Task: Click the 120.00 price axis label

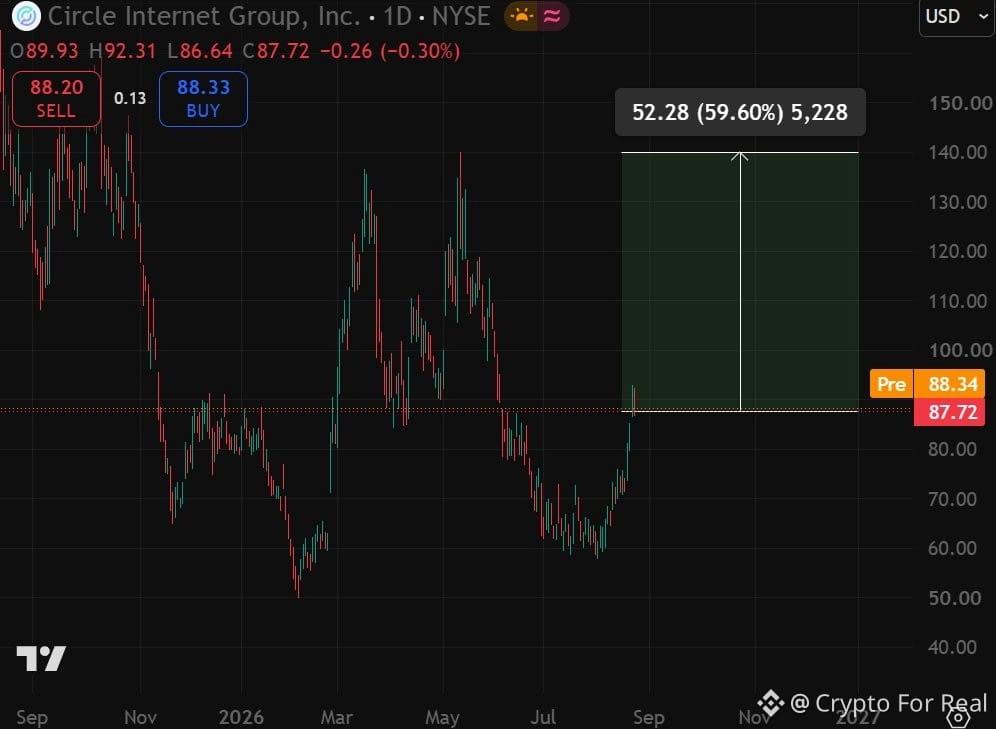Action: click(959, 251)
